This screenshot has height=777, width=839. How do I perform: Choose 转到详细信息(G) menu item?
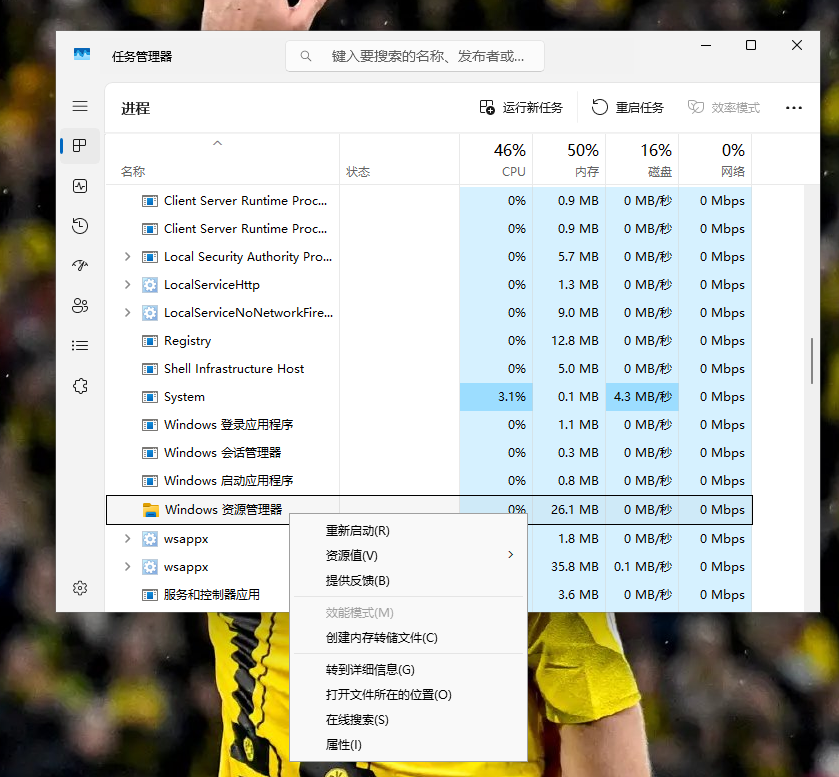(x=408, y=670)
